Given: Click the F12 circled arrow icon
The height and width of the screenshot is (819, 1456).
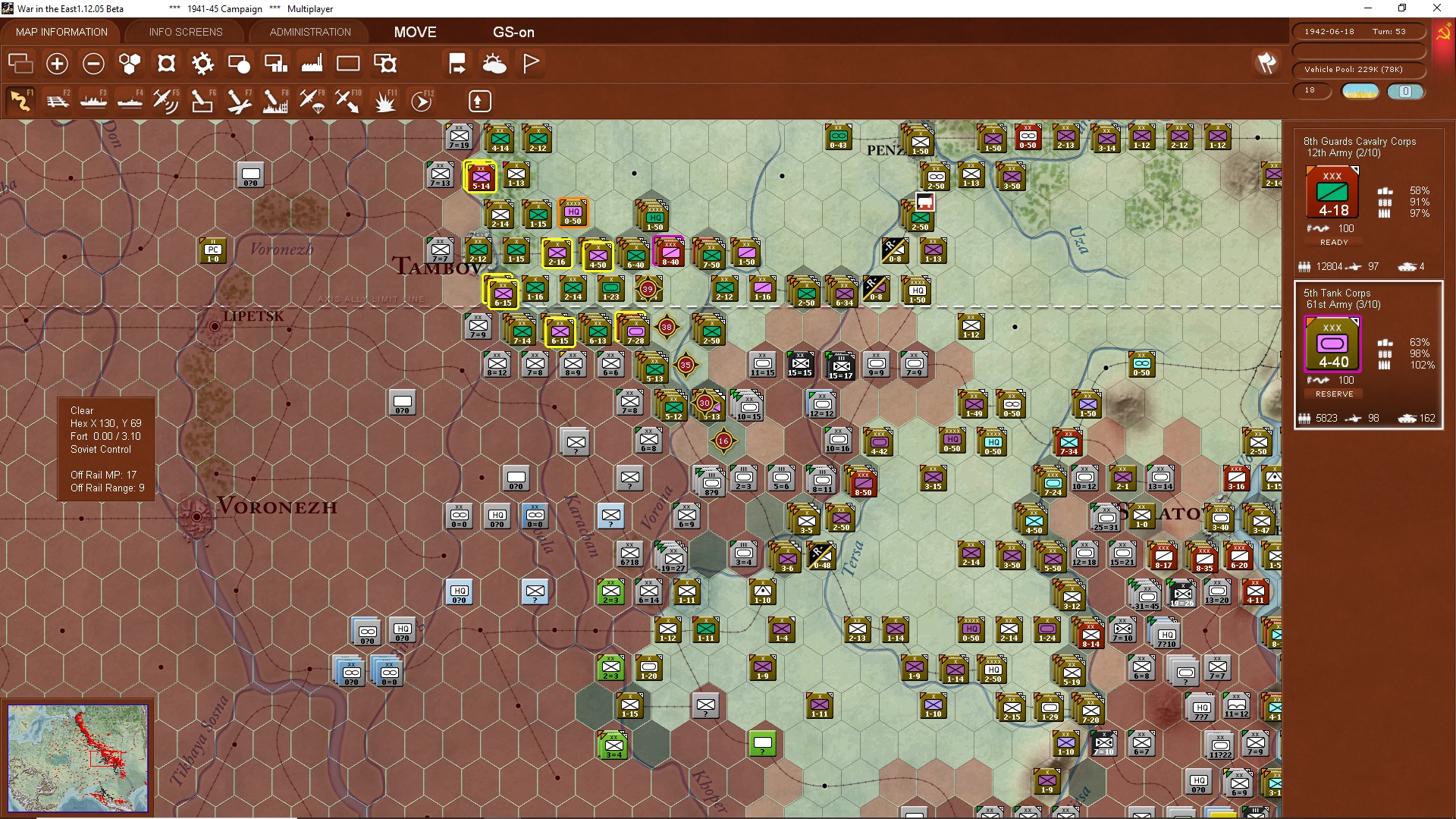Looking at the screenshot, I should point(422,101).
